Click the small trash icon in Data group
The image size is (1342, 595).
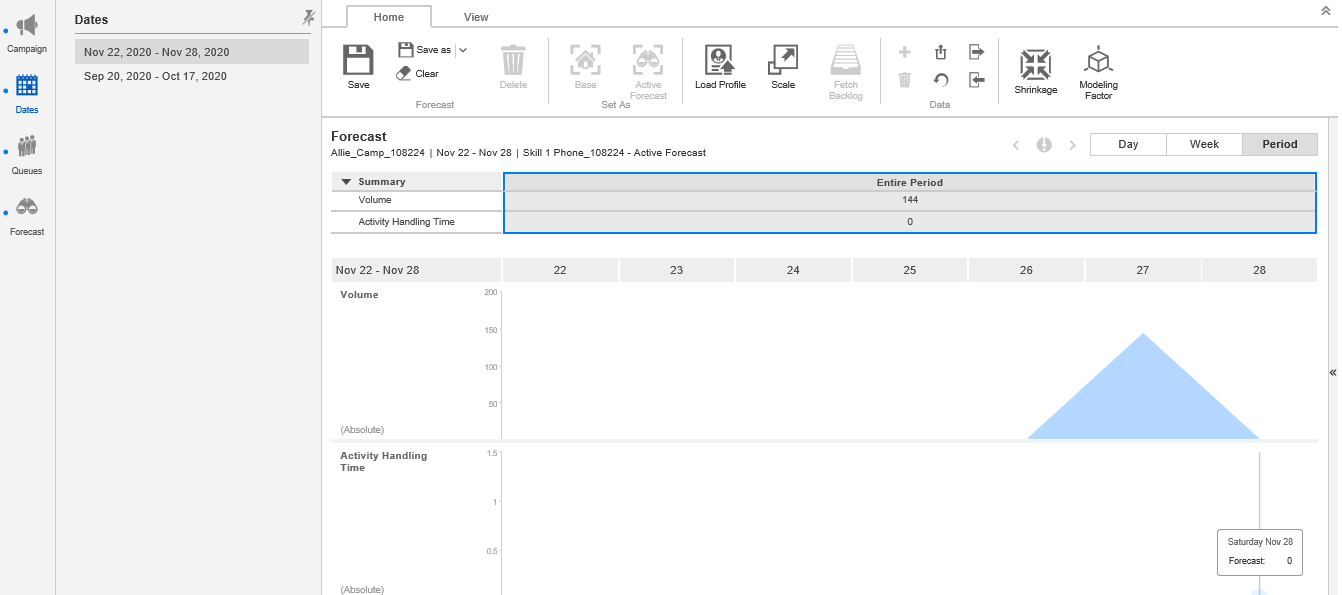point(905,80)
